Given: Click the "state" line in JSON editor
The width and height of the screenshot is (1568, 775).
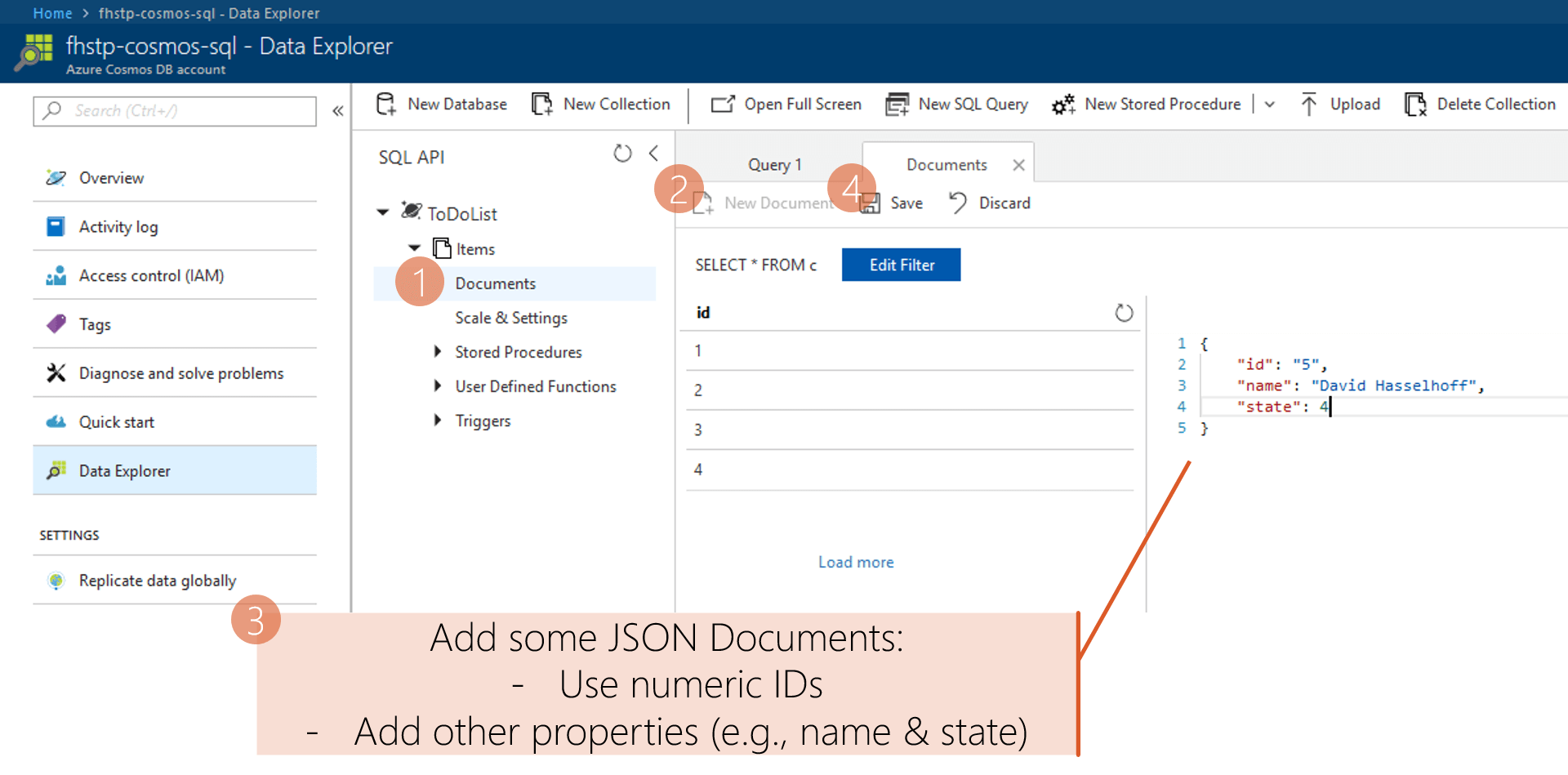Looking at the screenshot, I should (1283, 407).
